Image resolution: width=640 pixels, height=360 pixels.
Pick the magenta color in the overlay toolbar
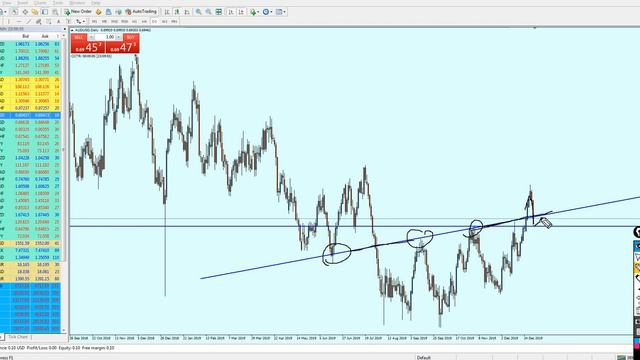click(x=637, y=346)
